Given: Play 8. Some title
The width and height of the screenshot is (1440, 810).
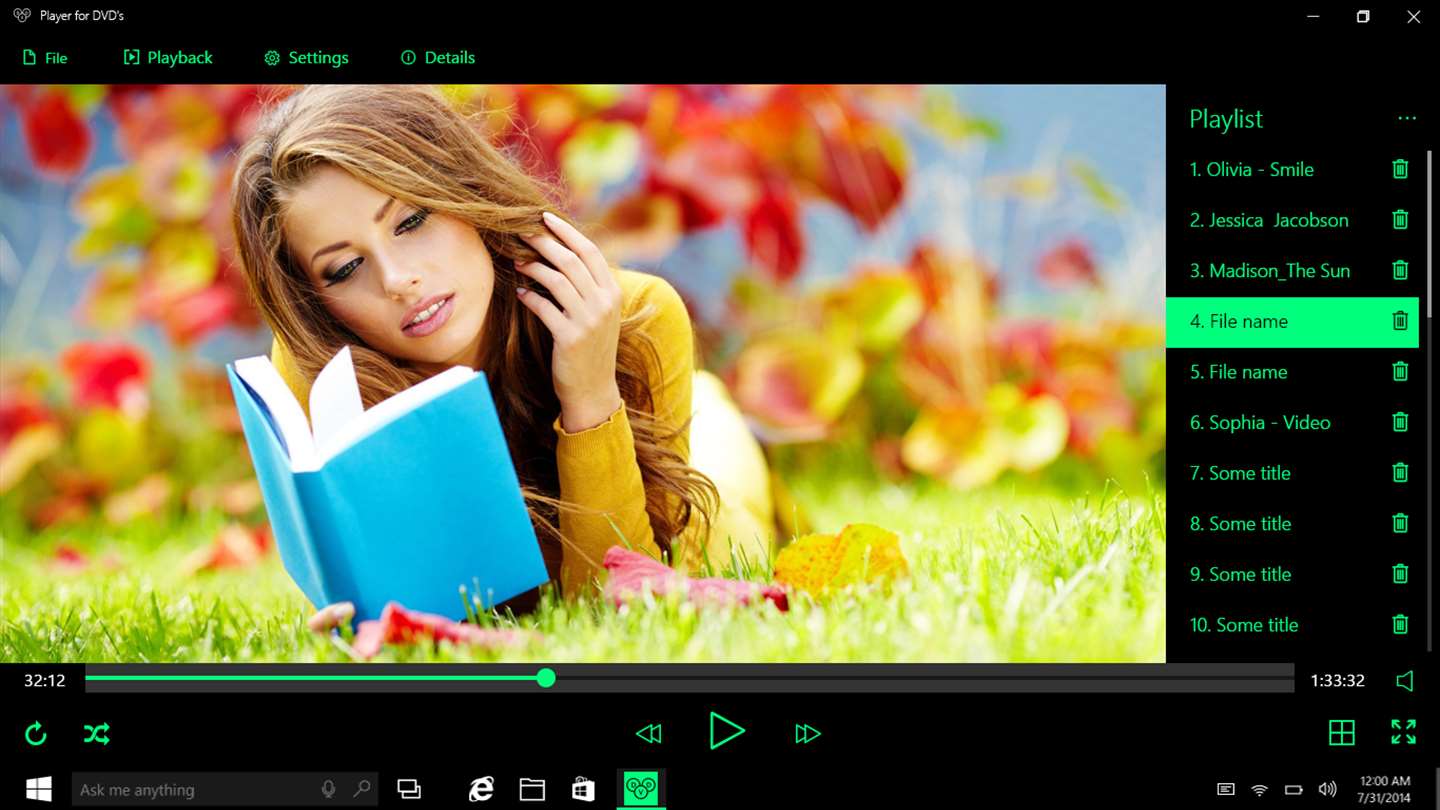Looking at the screenshot, I should [1240, 524].
